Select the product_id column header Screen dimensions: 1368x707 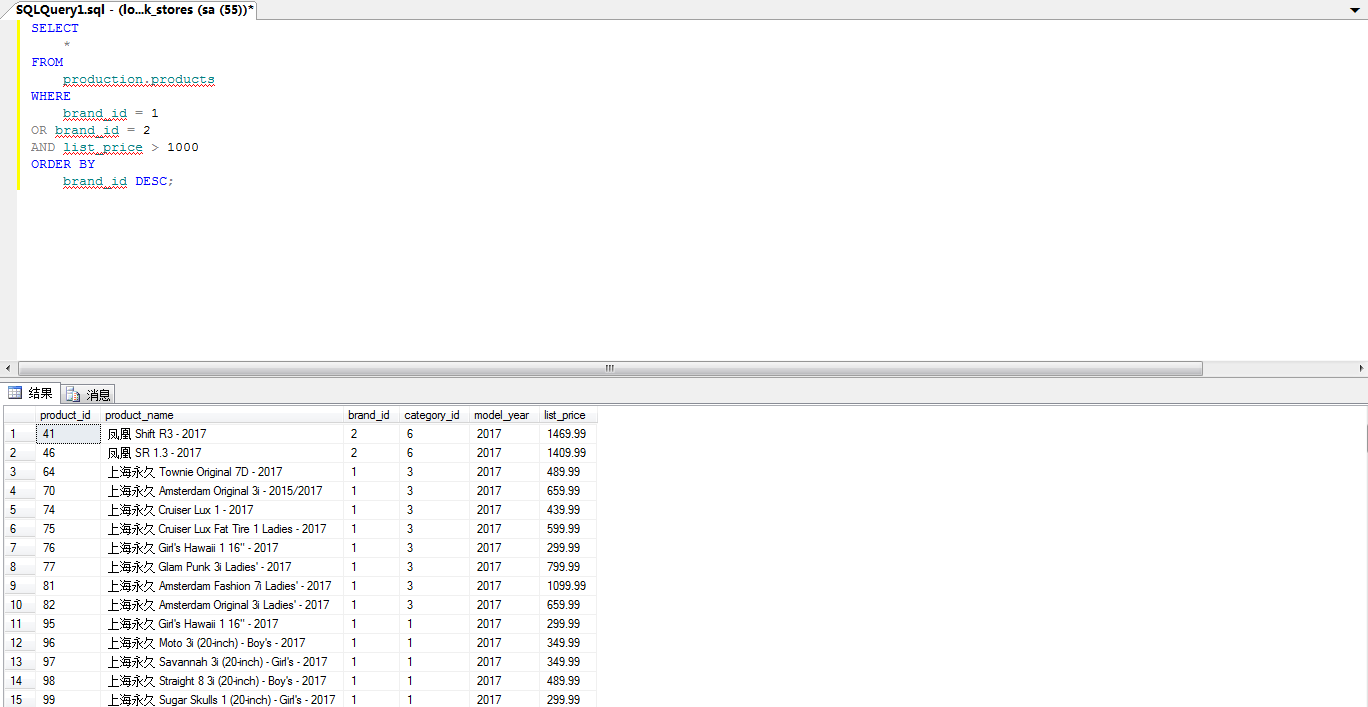click(68, 415)
